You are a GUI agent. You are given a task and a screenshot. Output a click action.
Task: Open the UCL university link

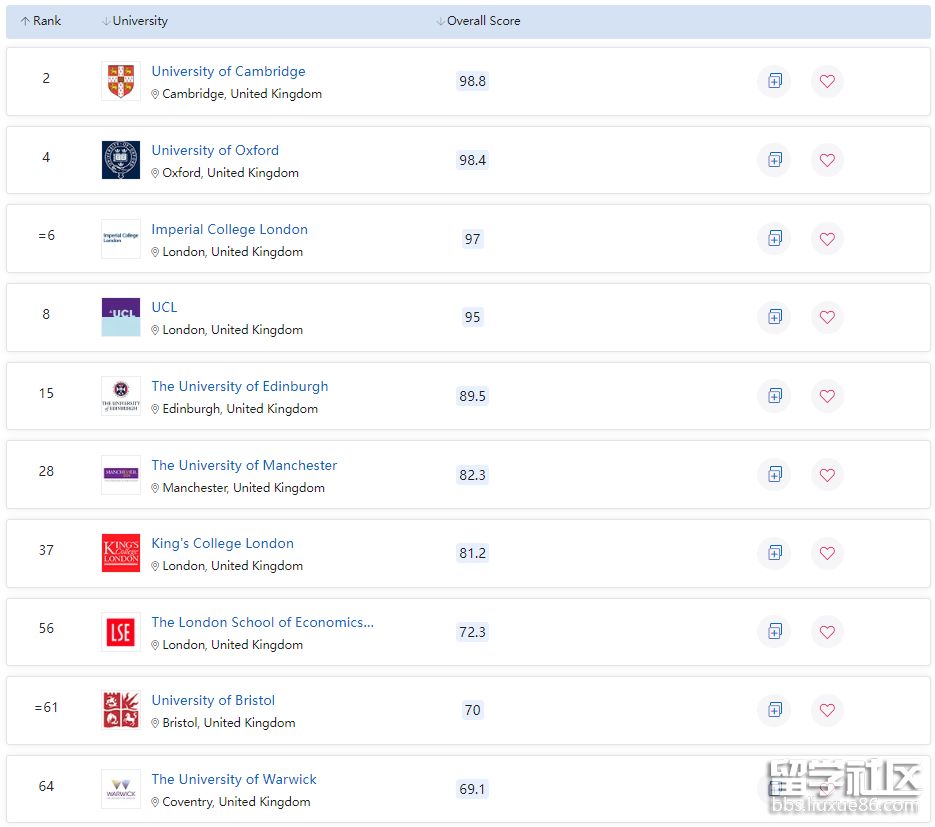click(164, 307)
